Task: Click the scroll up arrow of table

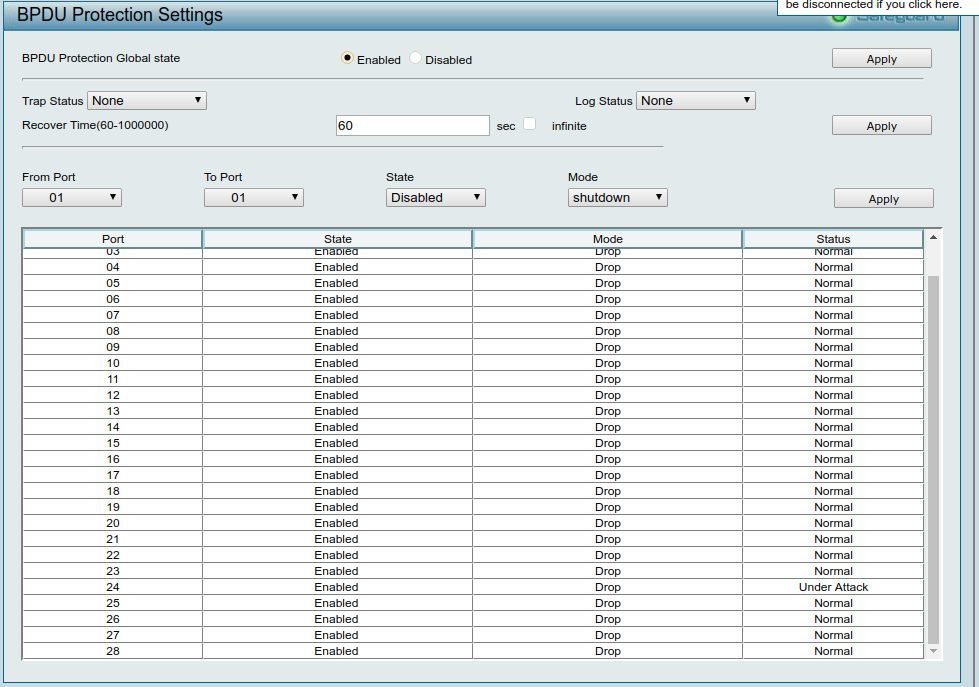Action: pos(934,238)
